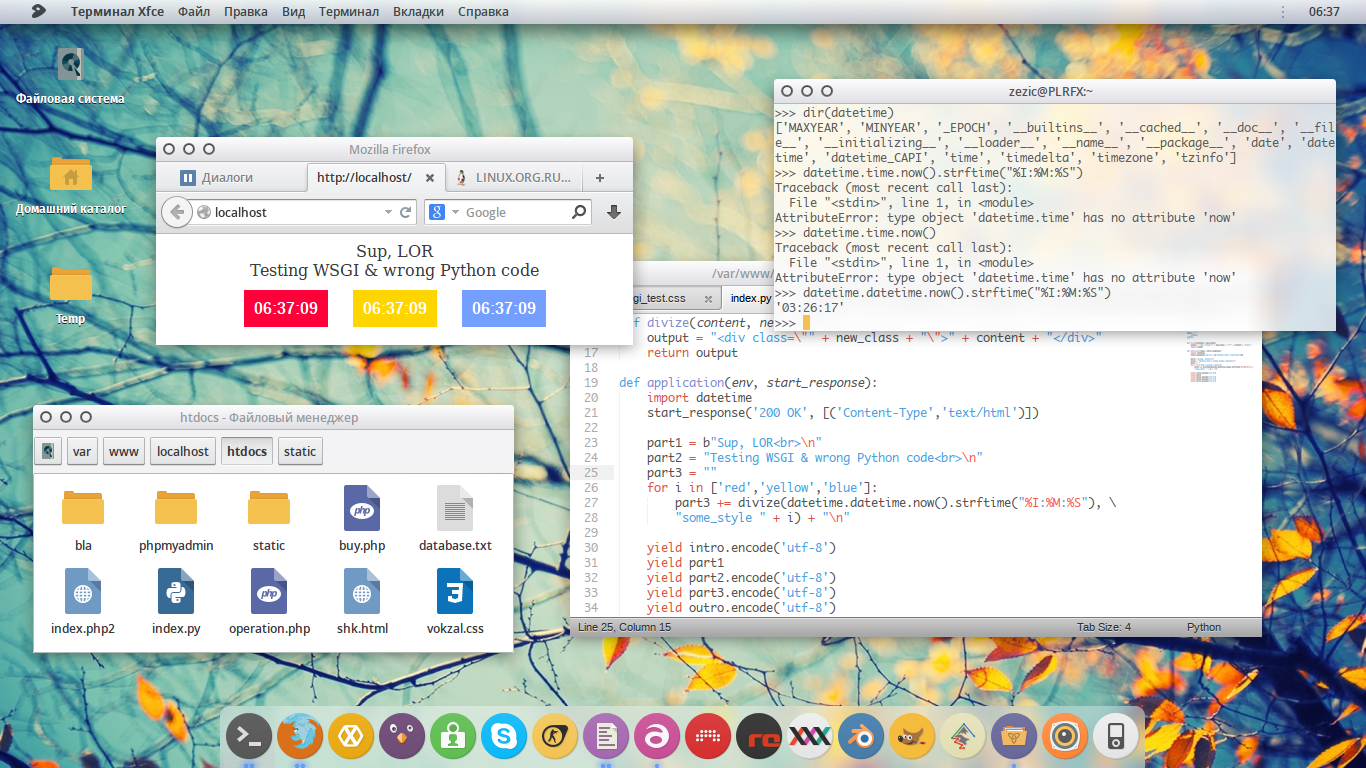The width and height of the screenshot is (1366, 768).
Task: Launch Firefox from the dock
Action: coord(300,738)
